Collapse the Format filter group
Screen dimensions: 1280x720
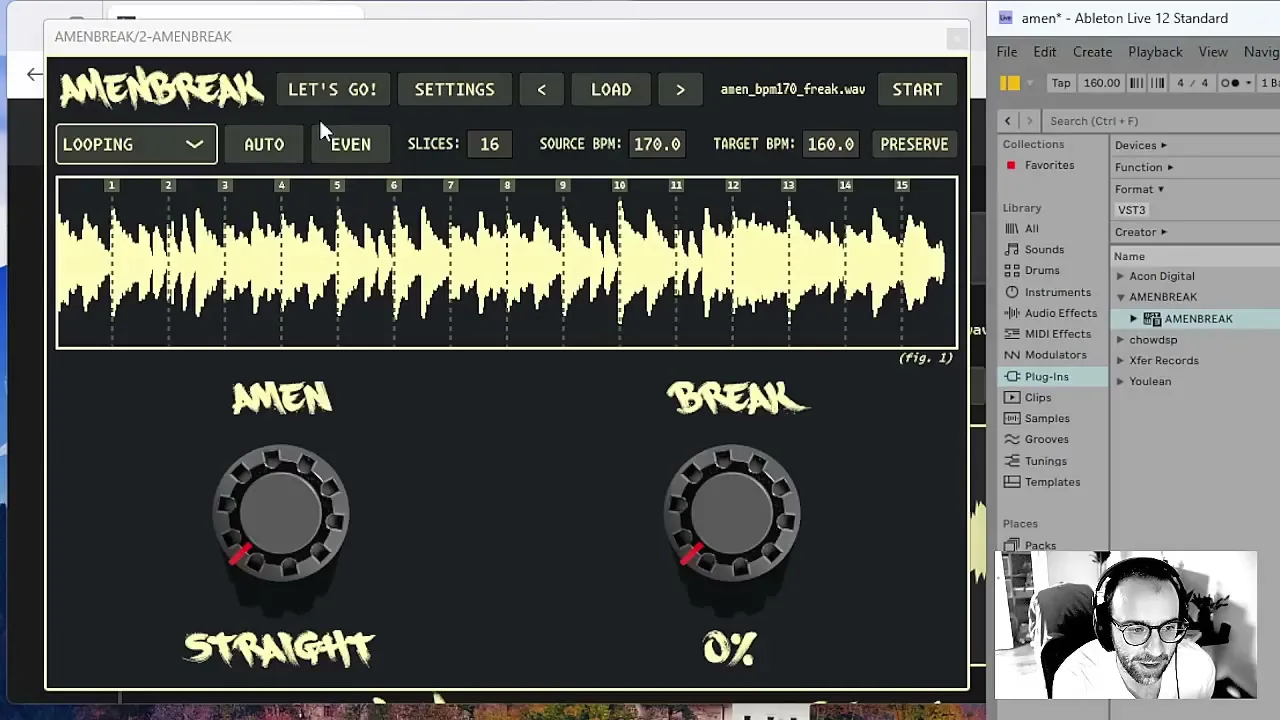pyautogui.click(x=1140, y=189)
